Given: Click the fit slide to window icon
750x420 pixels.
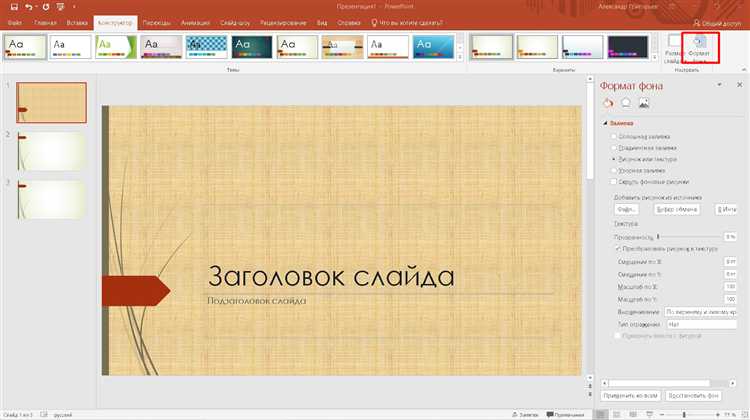Looking at the screenshot, I should point(745,415).
